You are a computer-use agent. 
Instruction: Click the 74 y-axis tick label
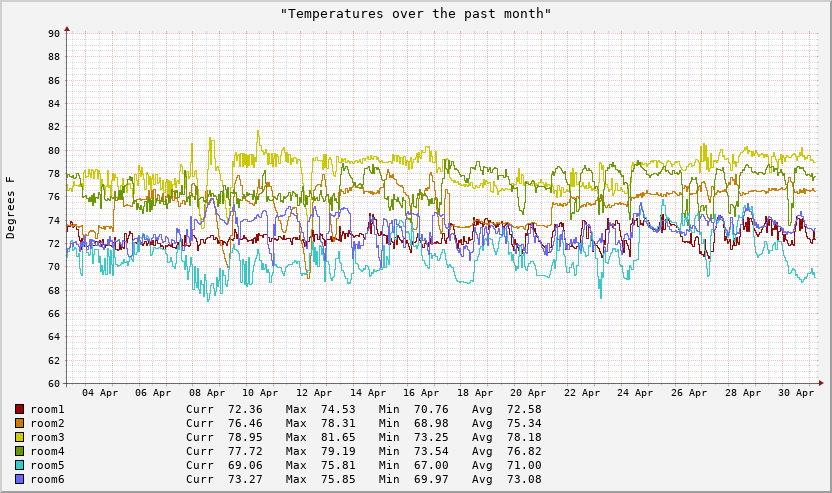54,220
